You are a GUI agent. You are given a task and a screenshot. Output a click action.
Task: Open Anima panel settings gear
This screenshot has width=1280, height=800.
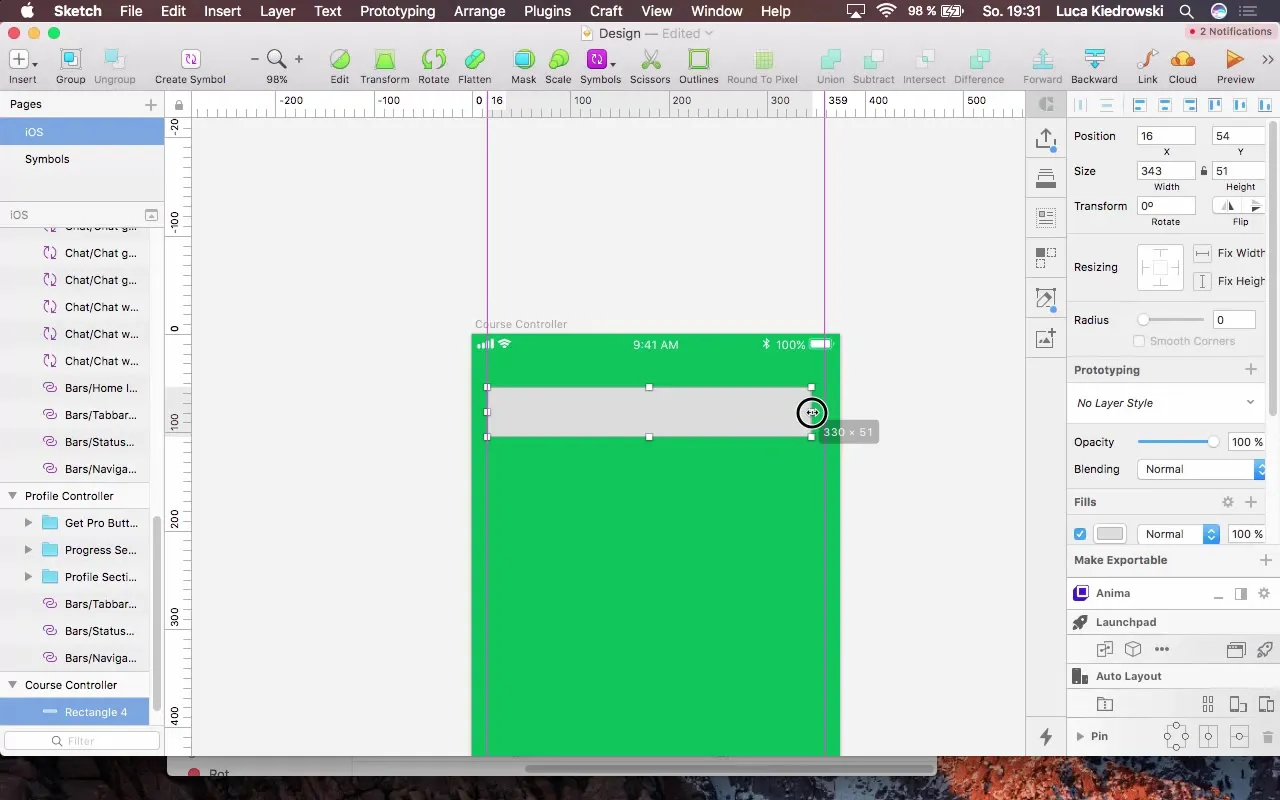tap(1264, 594)
